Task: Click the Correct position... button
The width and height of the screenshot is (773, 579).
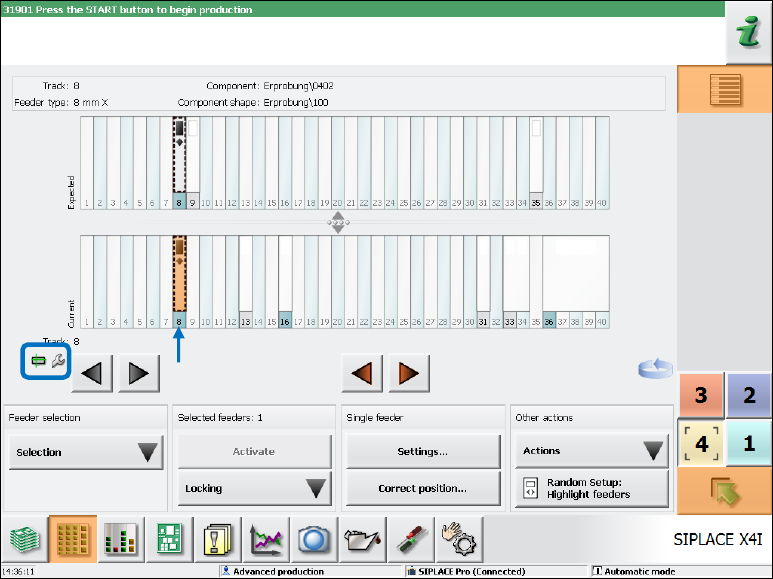Action: coord(423,488)
